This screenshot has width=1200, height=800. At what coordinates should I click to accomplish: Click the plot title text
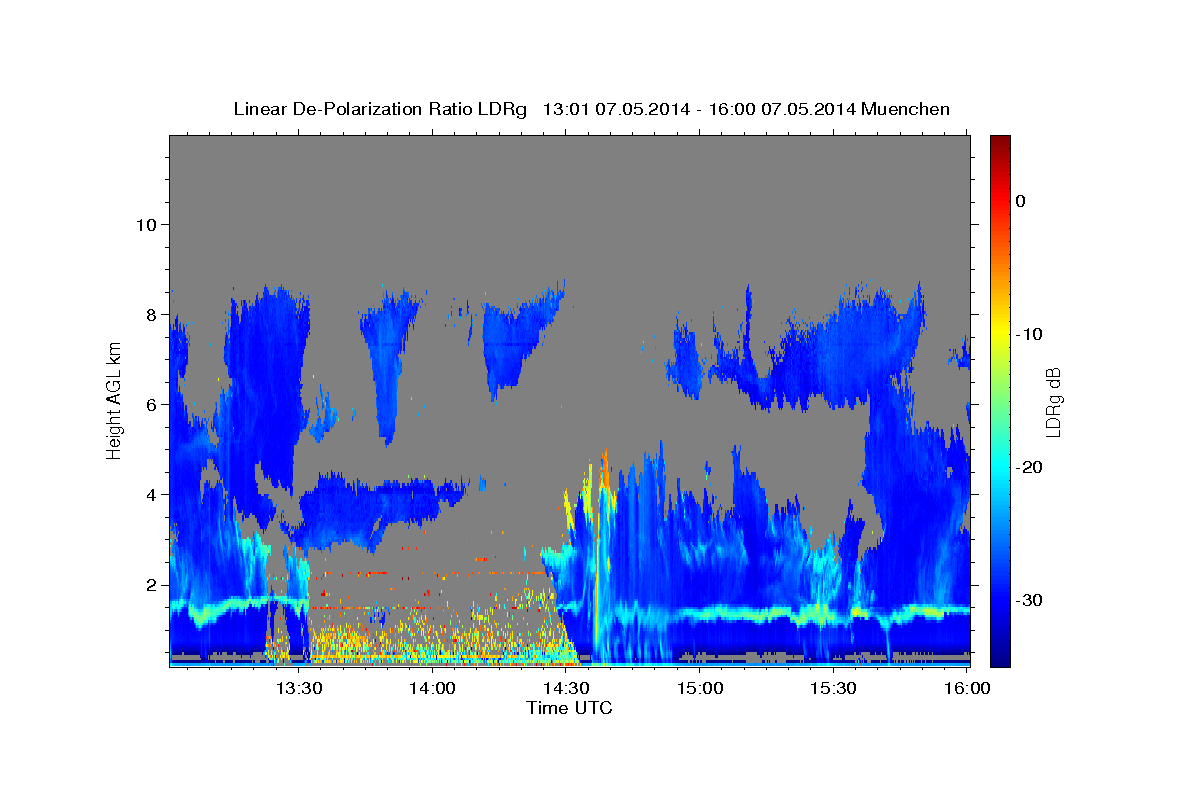(x=591, y=109)
